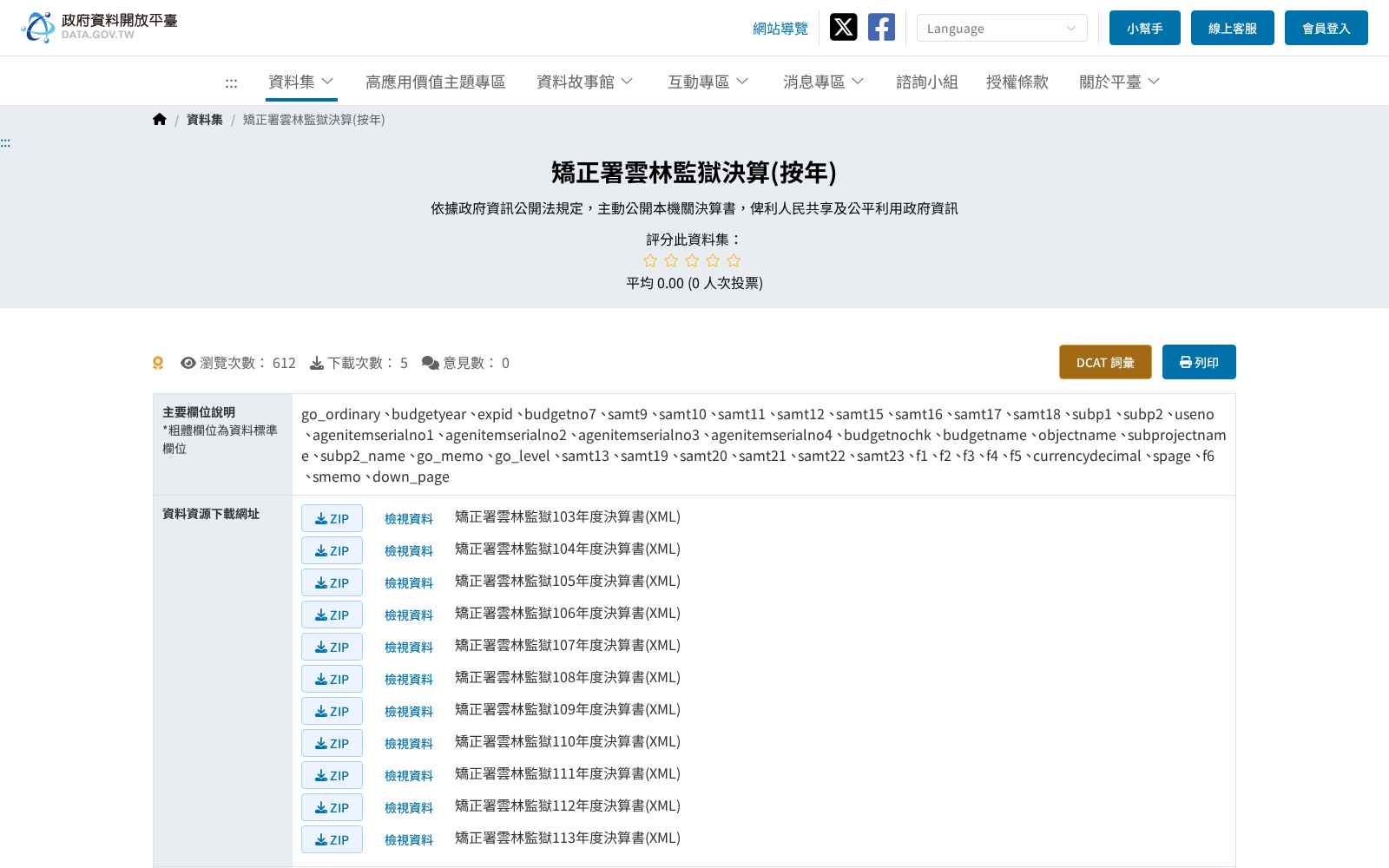The height and width of the screenshot is (868, 1389).
Task: Rate the dataset five stars
Action: point(734,260)
